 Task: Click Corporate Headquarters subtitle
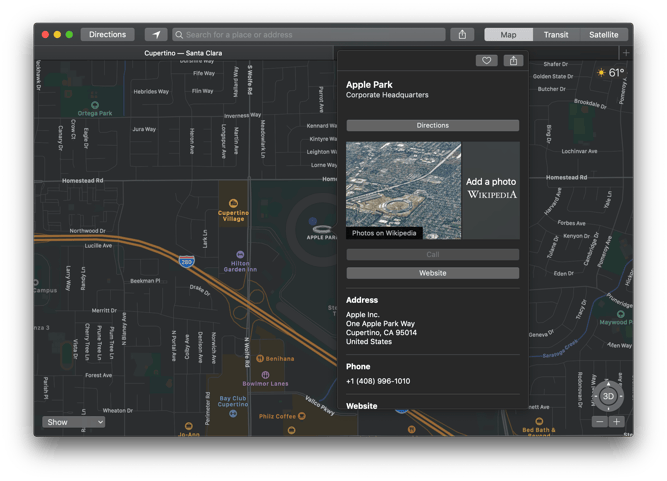point(387,95)
